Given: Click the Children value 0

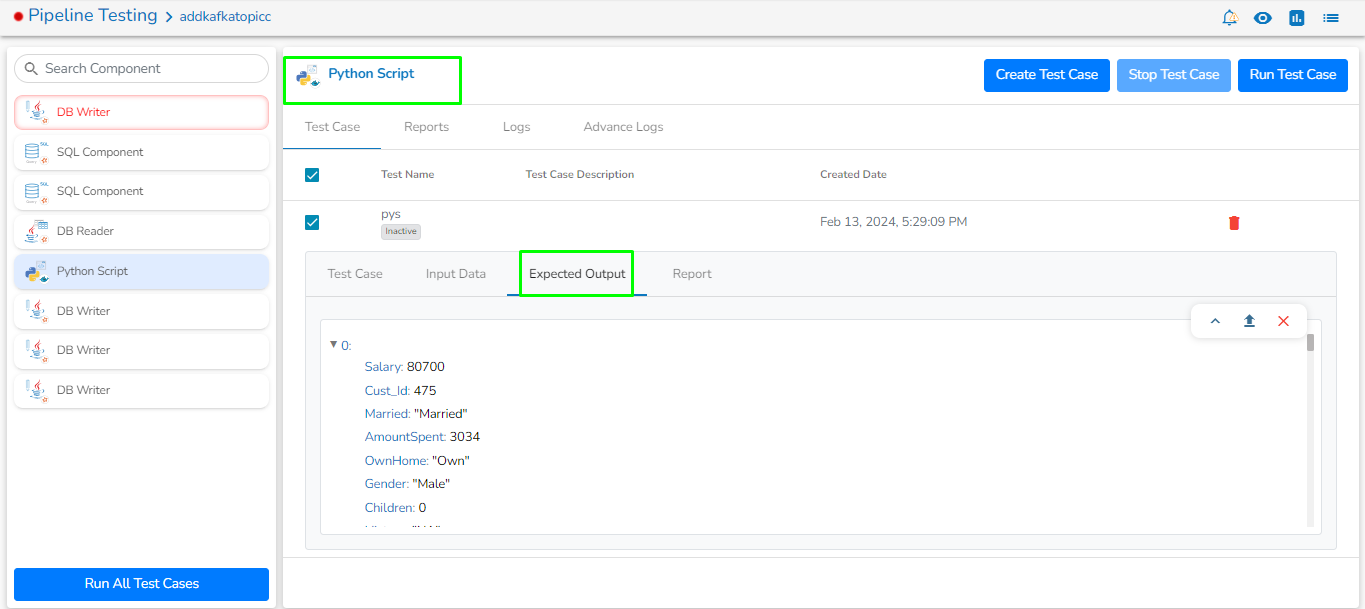Looking at the screenshot, I should (422, 508).
